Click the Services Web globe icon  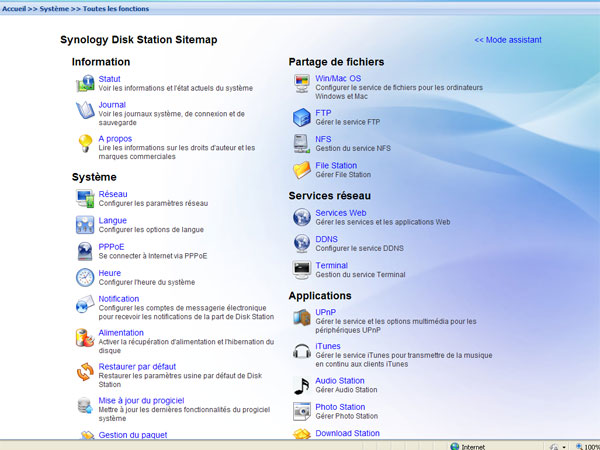click(x=302, y=217)
